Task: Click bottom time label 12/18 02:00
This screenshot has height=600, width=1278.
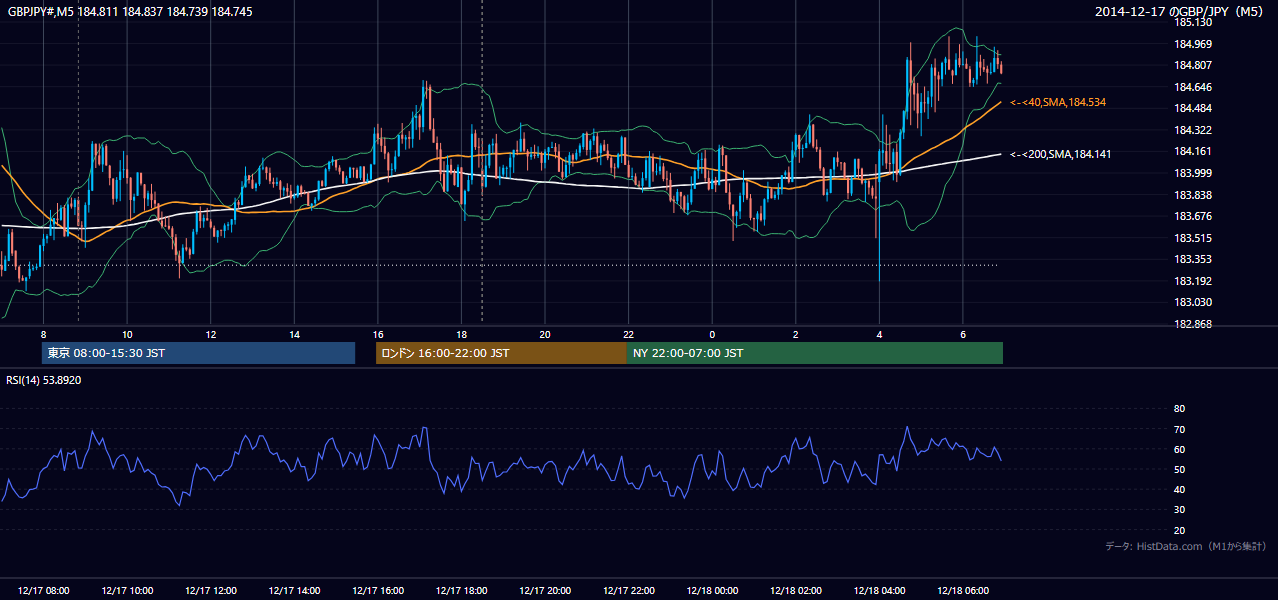Action: [796, 591]
